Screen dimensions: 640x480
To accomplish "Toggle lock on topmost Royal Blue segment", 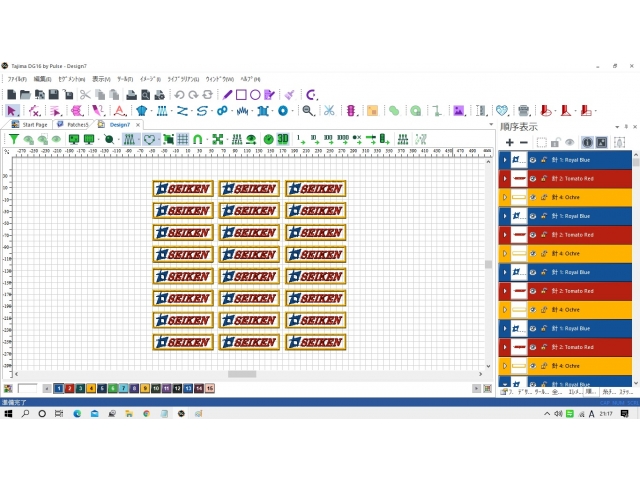I will (x=544, y=160).
